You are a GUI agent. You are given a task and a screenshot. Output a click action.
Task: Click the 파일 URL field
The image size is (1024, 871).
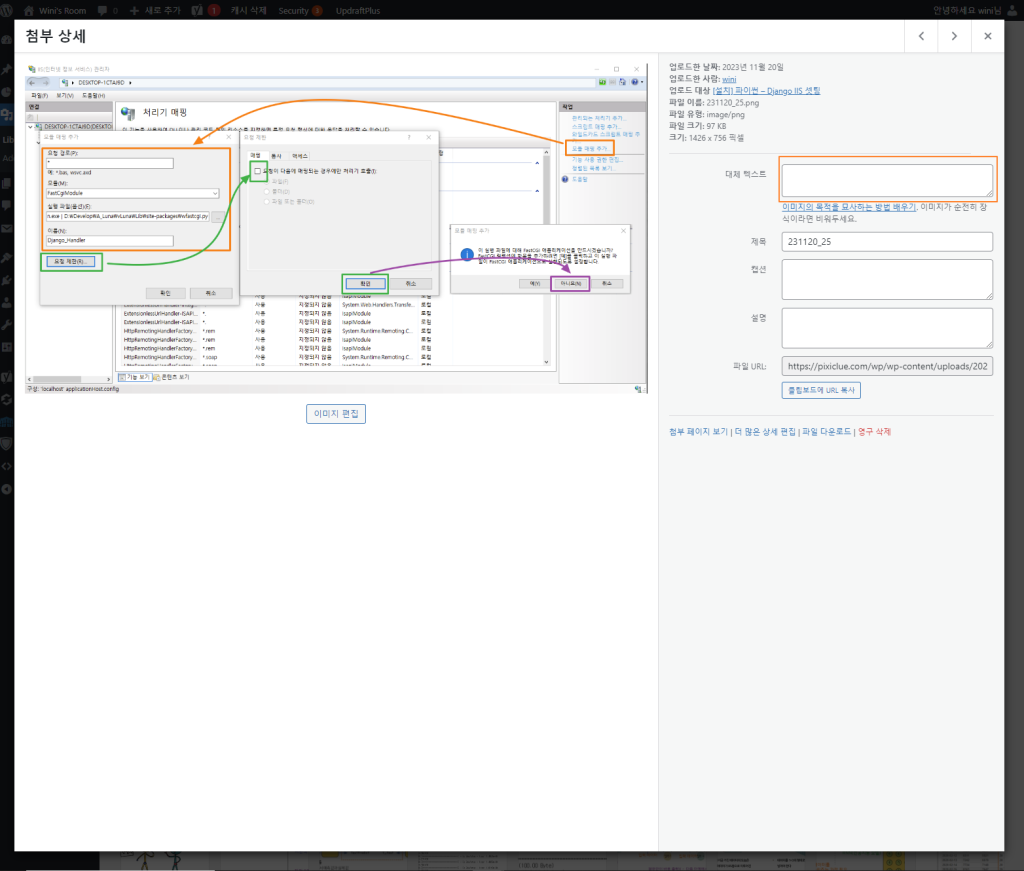(887, 366)
